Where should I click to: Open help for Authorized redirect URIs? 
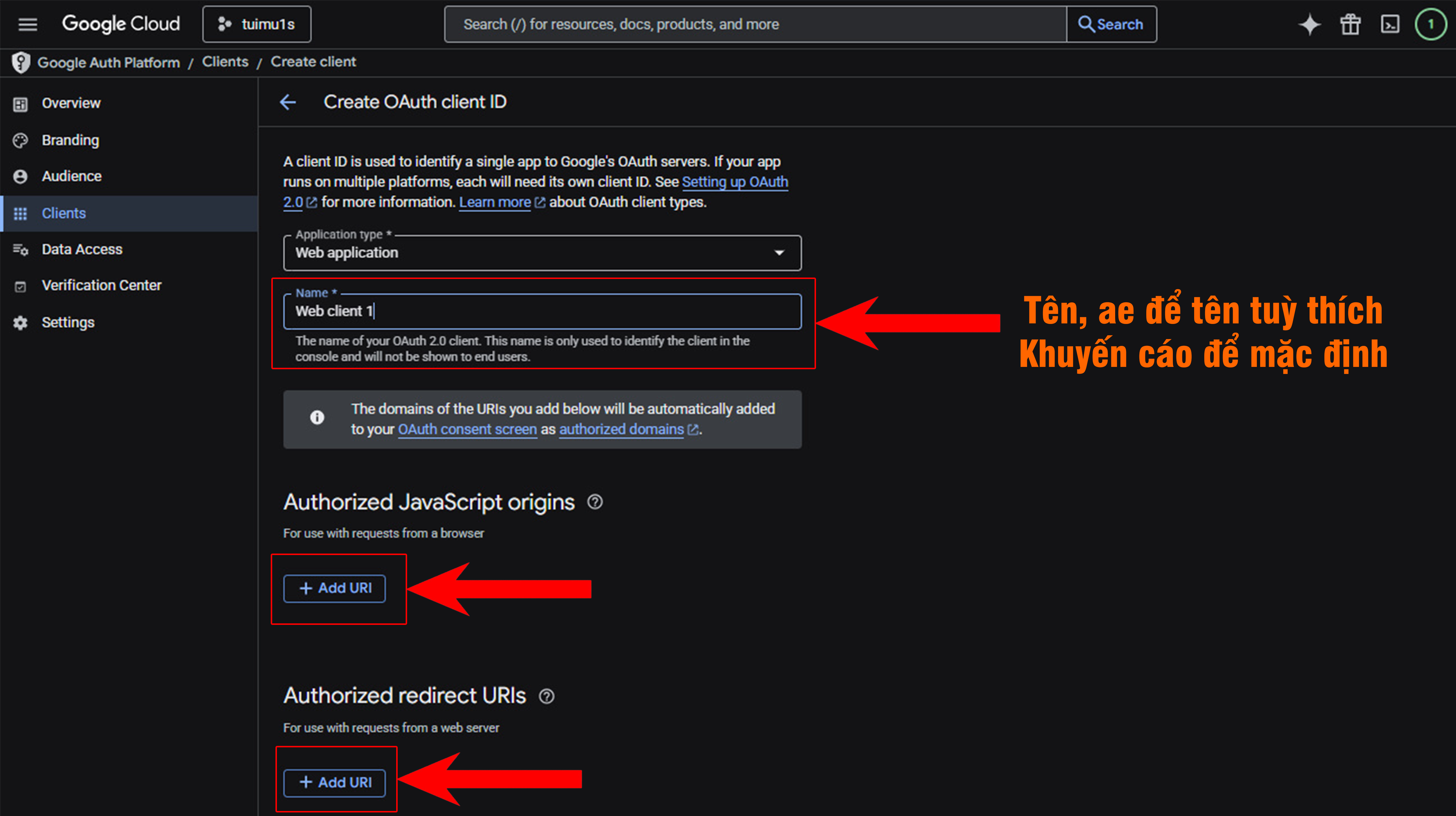[x=546, y=696]
